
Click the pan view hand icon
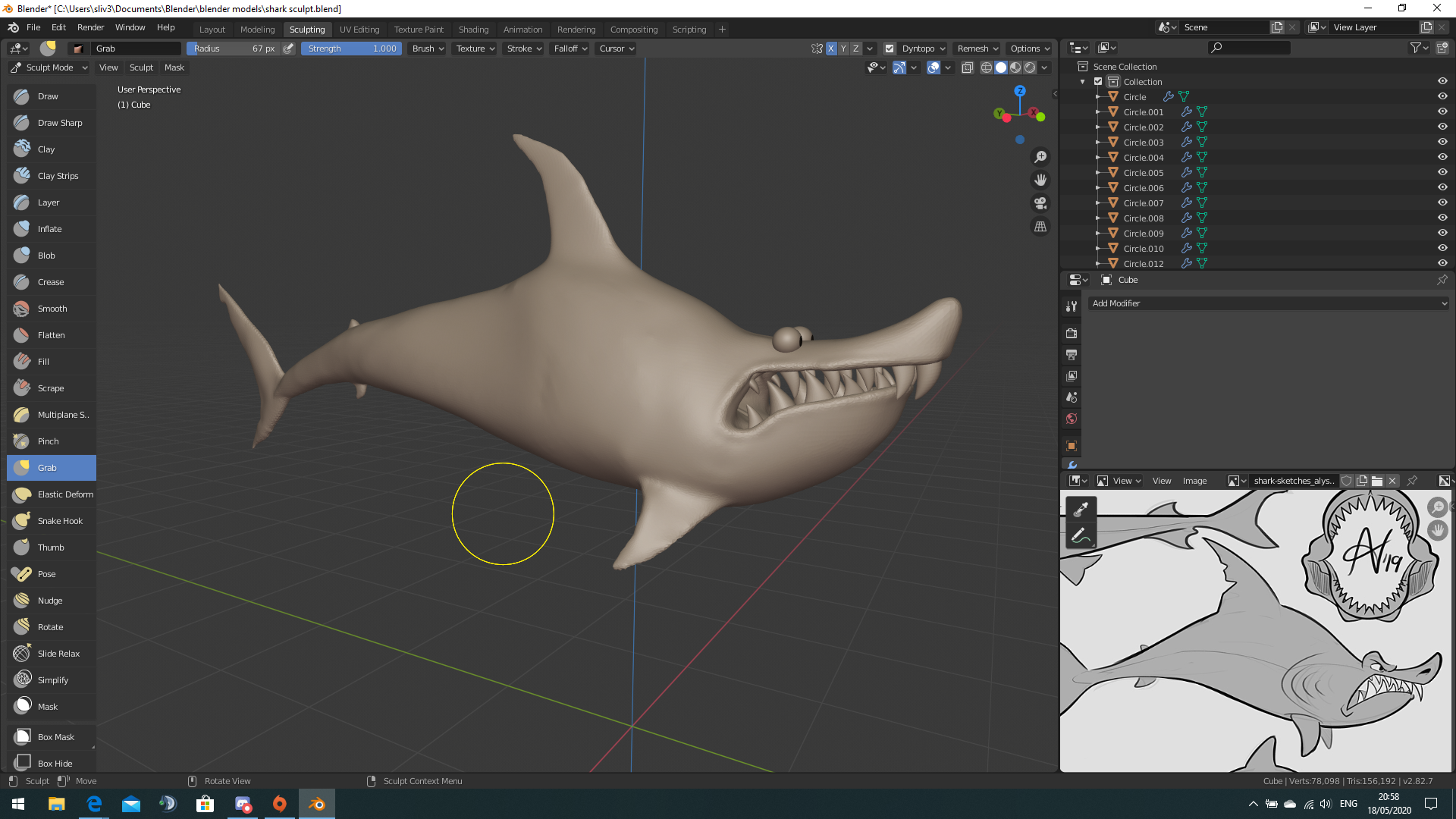click(1040, 180)
